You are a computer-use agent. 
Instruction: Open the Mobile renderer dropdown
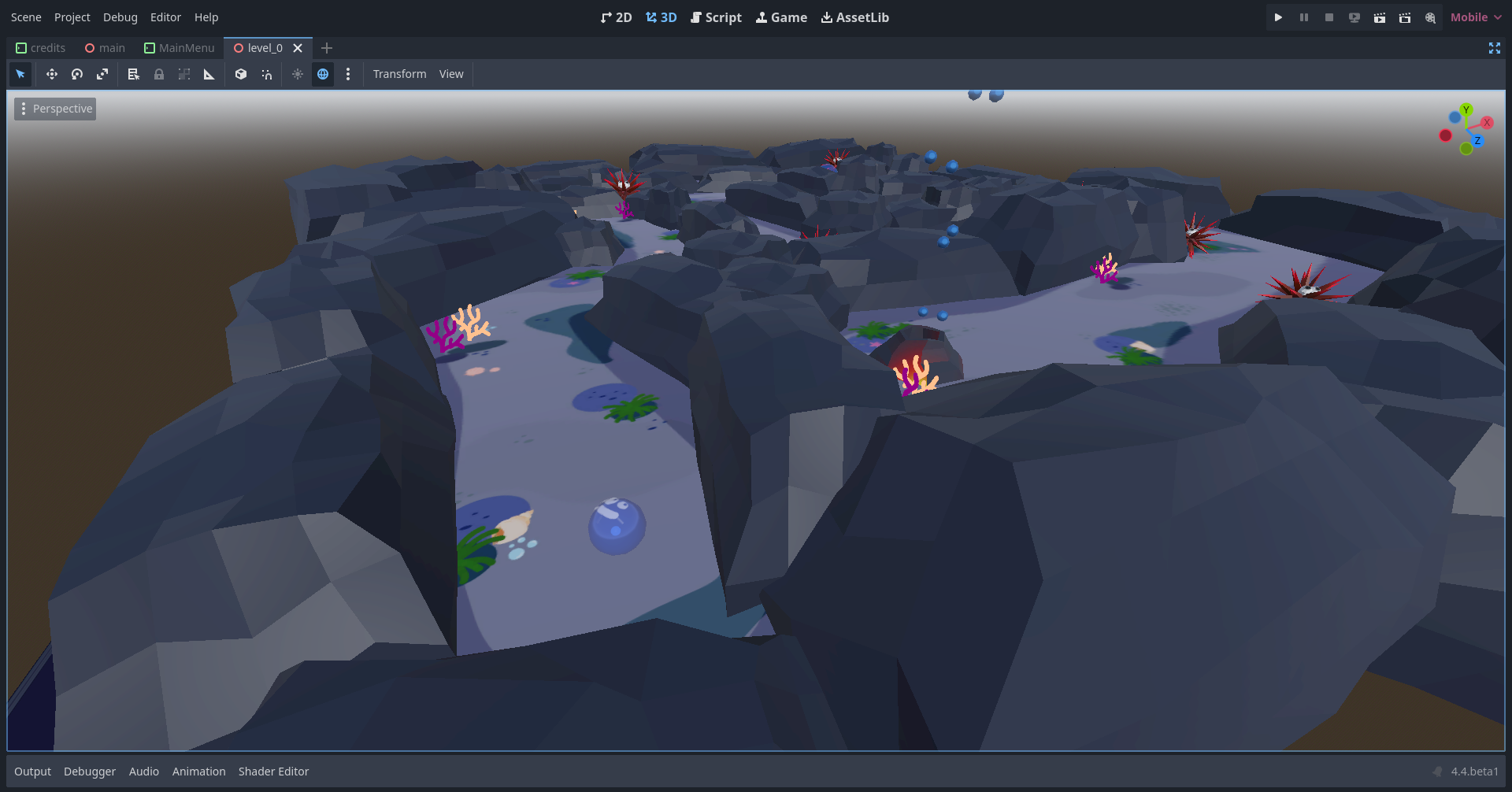(x=1476, y=17)
